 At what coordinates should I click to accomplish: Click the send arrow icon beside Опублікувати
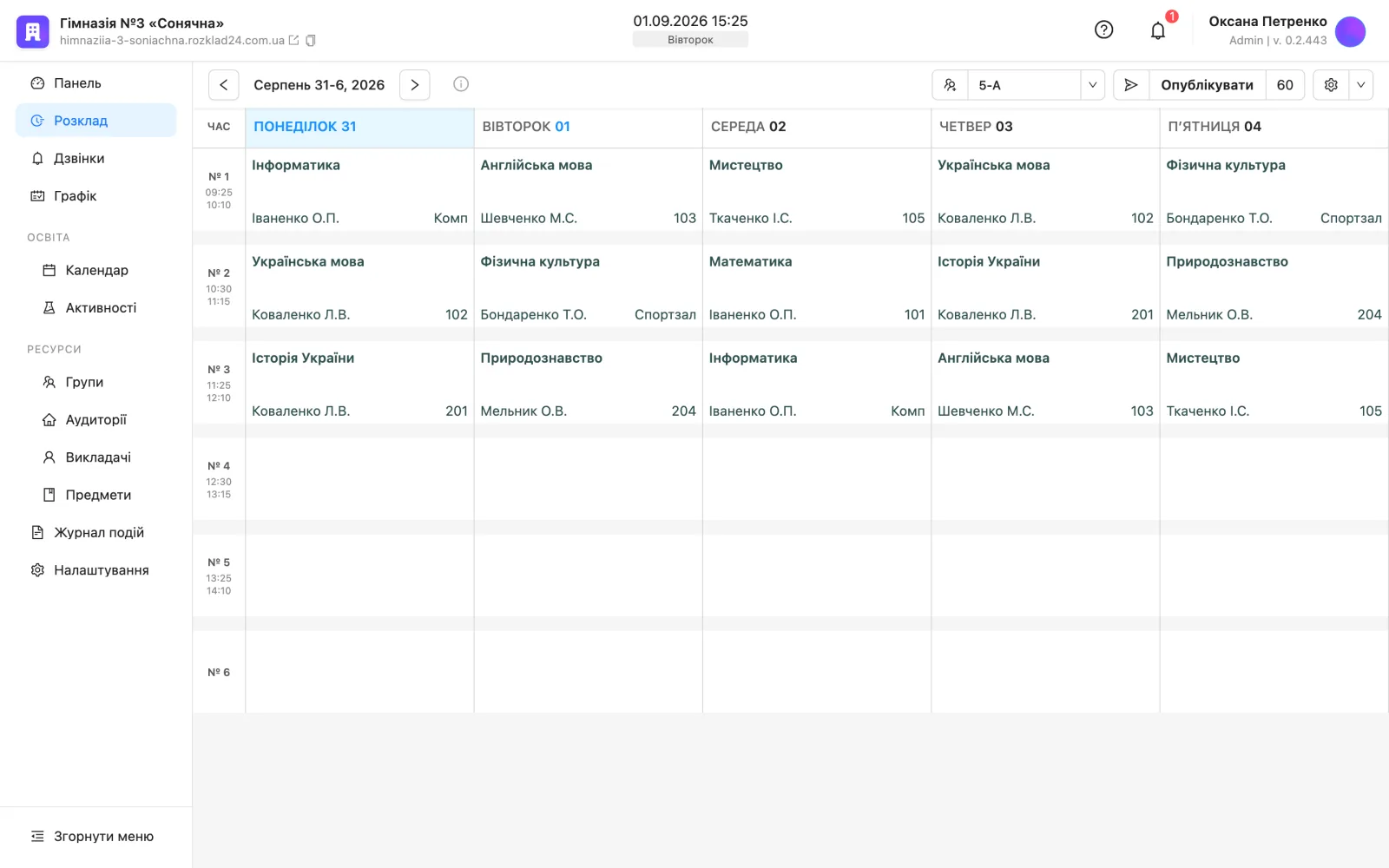point(1131,85)
